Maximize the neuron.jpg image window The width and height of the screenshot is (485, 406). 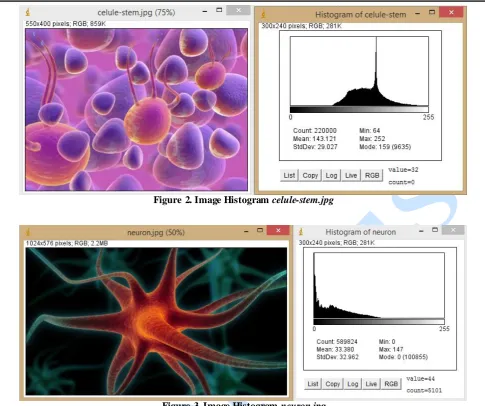coord(260,230)
